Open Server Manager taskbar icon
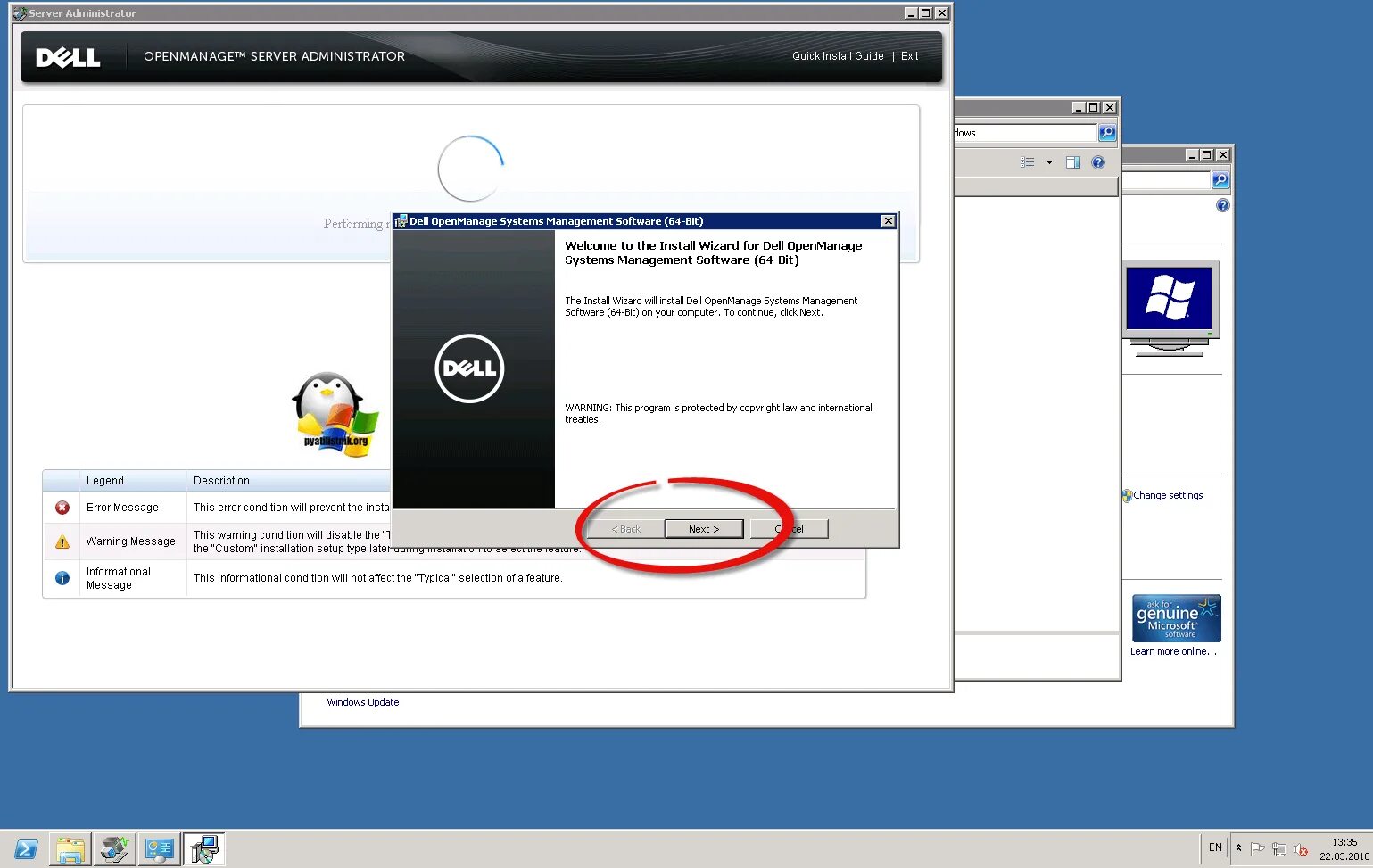Screen dimensions: 1373x868 [114, 849]
